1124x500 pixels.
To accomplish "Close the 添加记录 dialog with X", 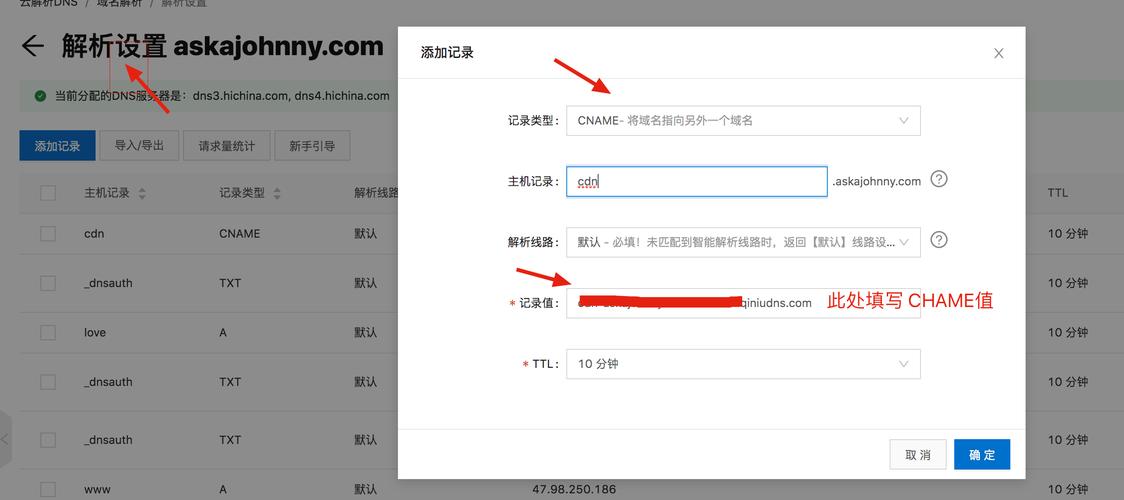I will click(998, 53).
